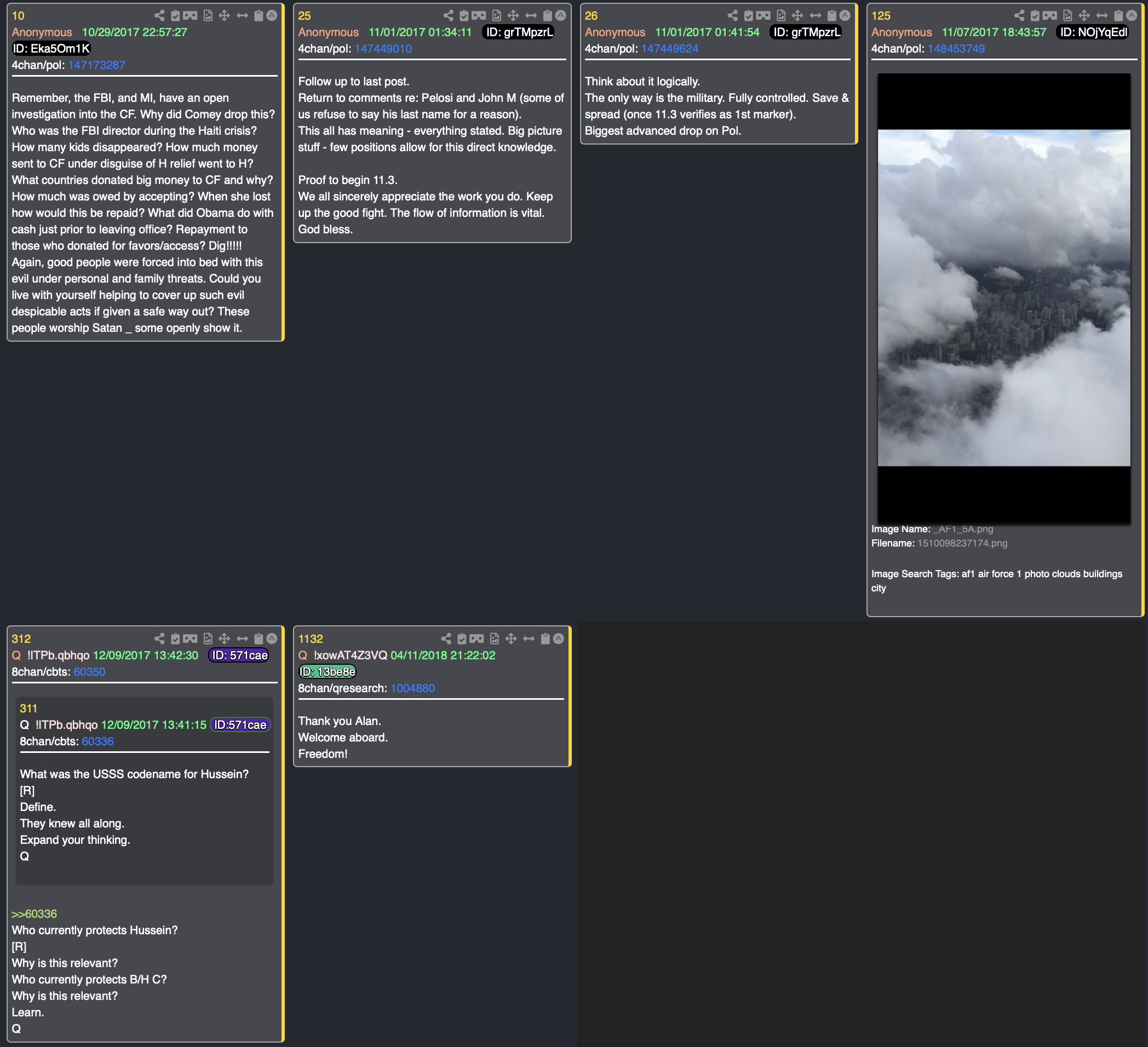Click four-way move icon on post 312
Viewport: 1148px width, 1047px height.
(x=225, y=639)
